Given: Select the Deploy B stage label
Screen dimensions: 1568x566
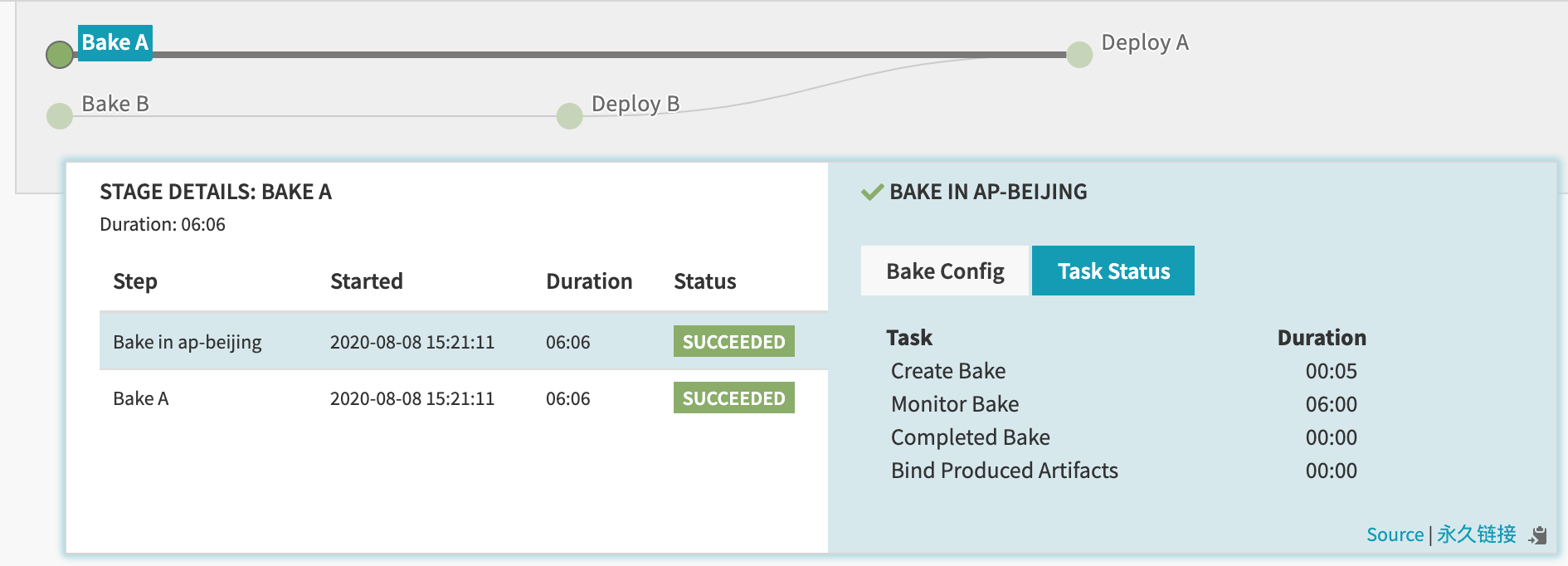Looking at the screenshot, I should click(635, 104).
